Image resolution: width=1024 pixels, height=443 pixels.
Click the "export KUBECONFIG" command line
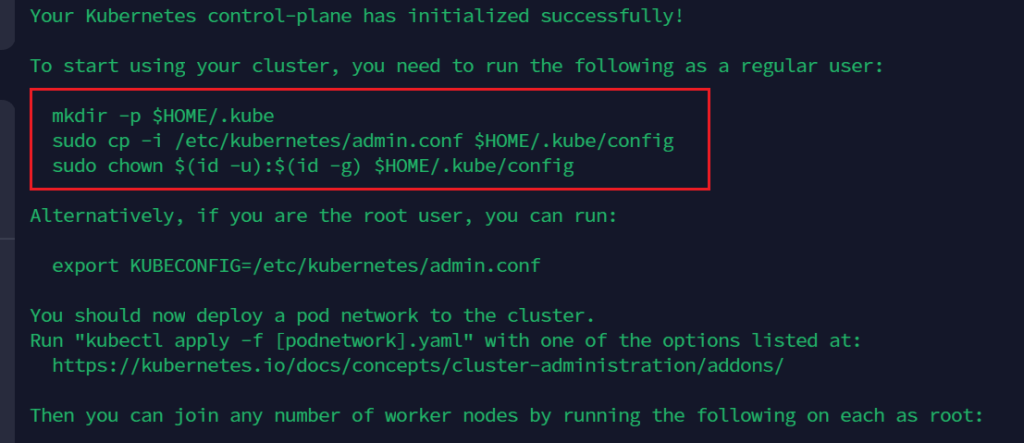point(295,266)
